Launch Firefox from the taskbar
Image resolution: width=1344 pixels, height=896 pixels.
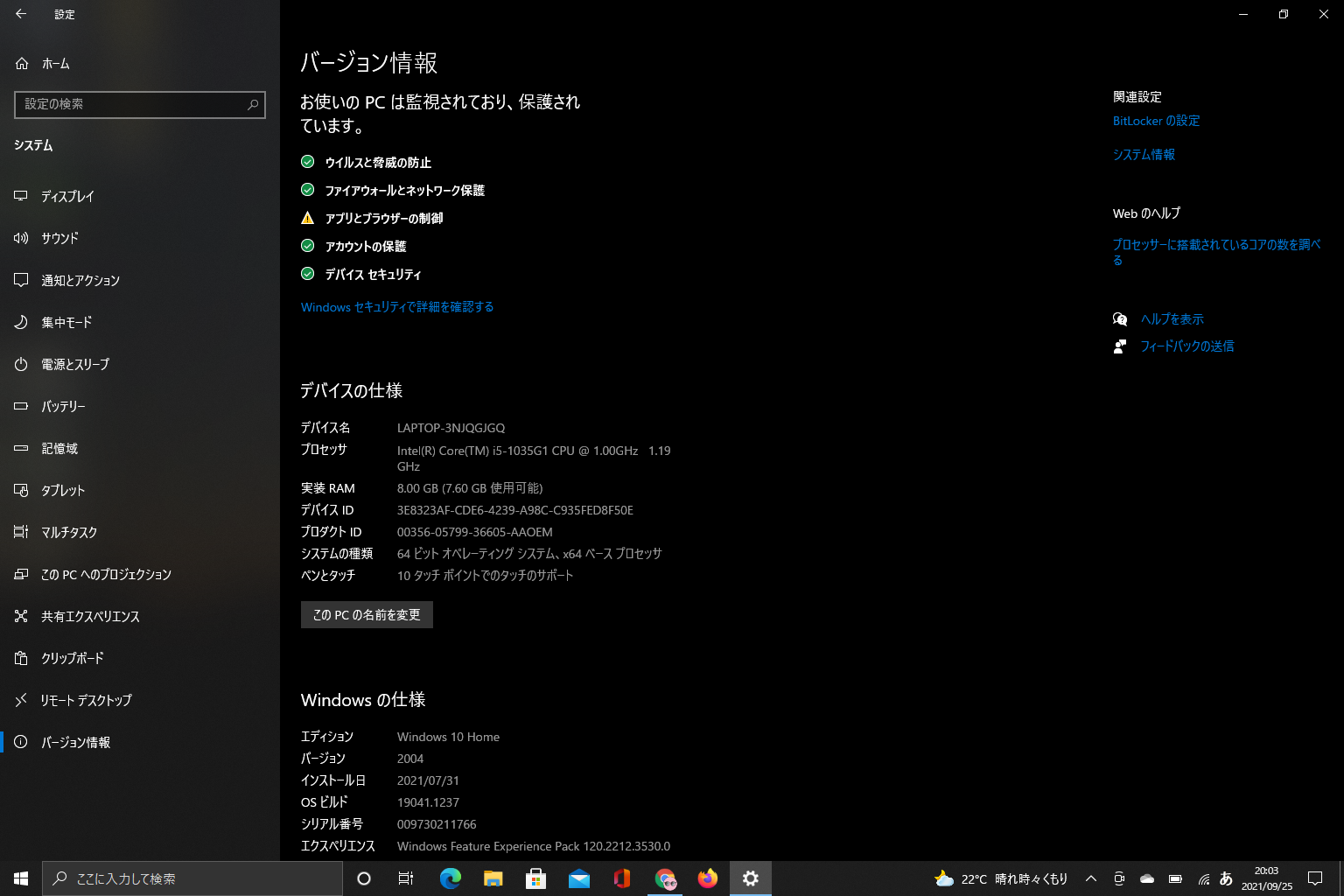tap(708, 878)
